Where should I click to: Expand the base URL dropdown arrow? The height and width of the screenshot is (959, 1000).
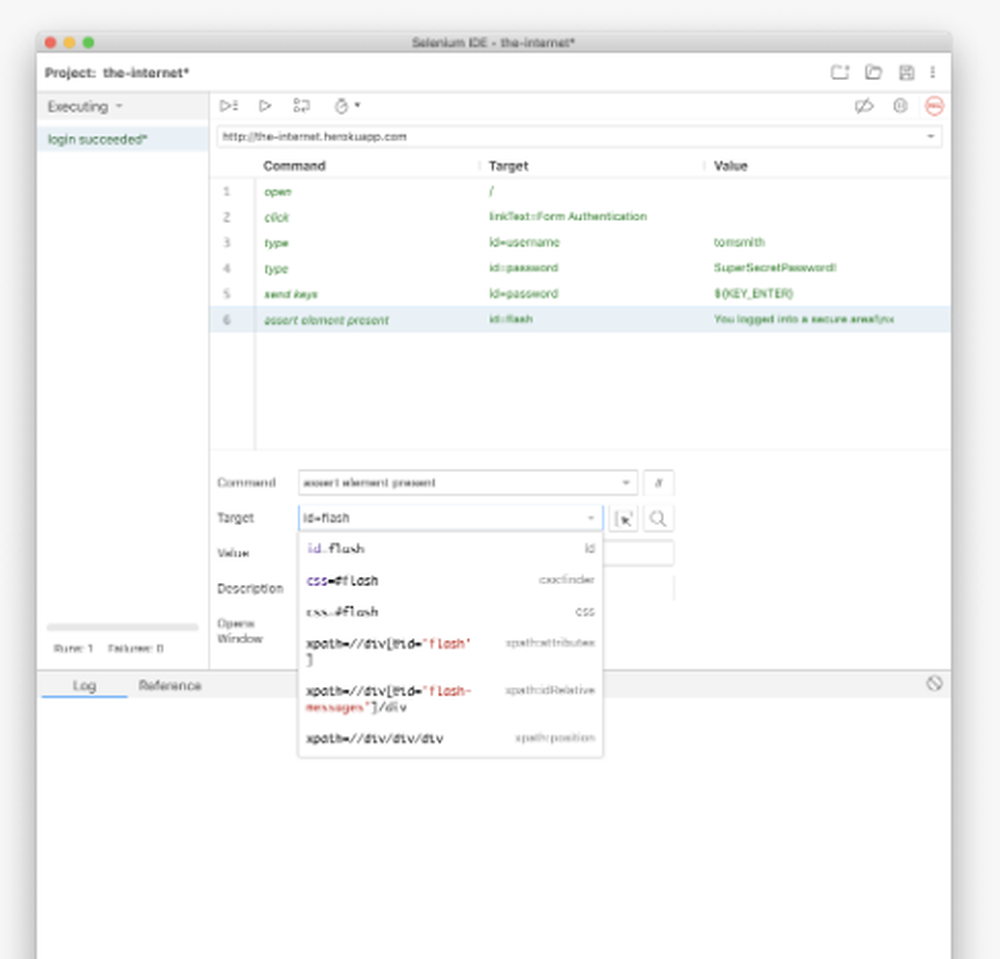(x=930, y=136)
